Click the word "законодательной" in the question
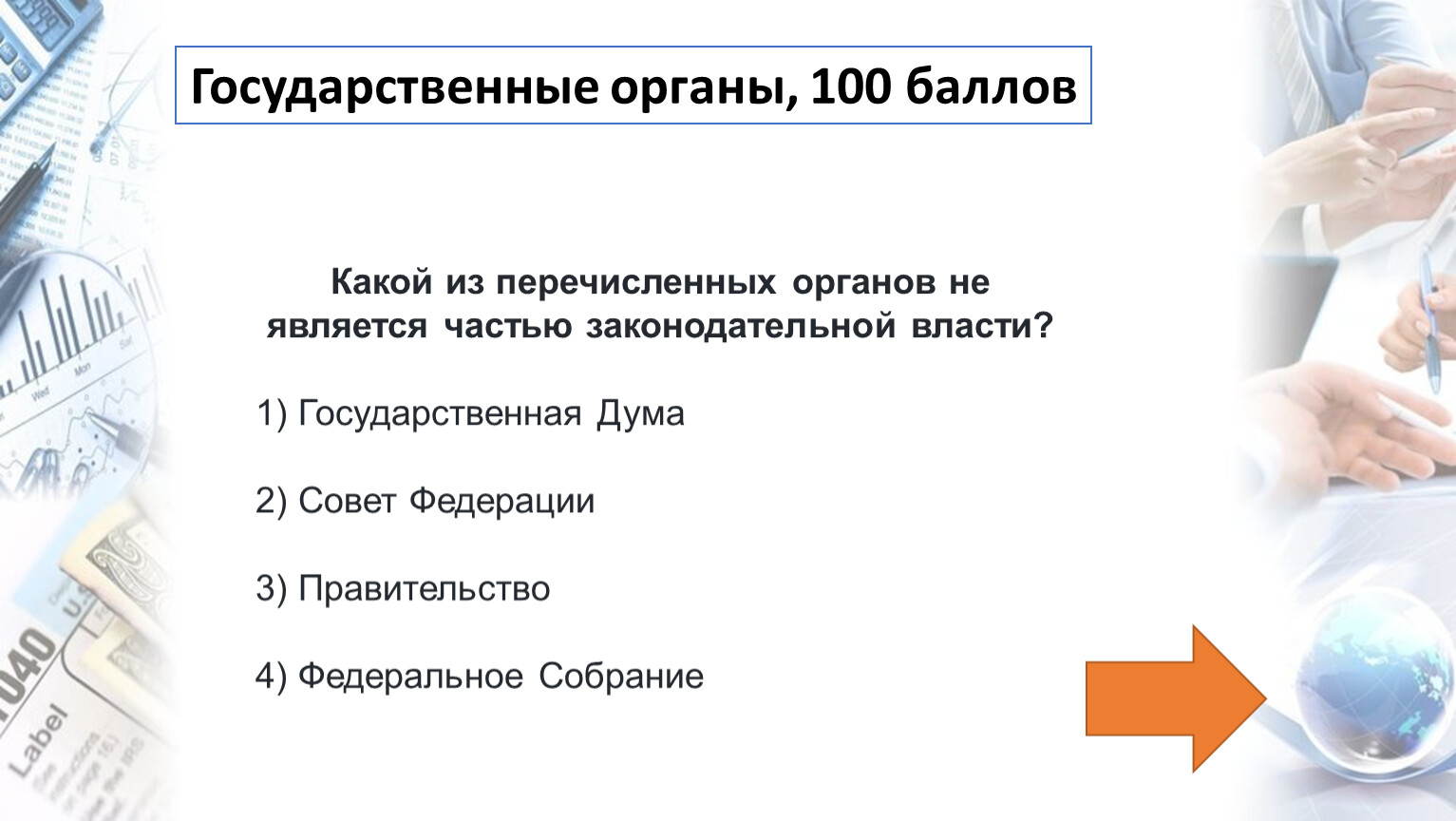 click(x=741, y=326)
